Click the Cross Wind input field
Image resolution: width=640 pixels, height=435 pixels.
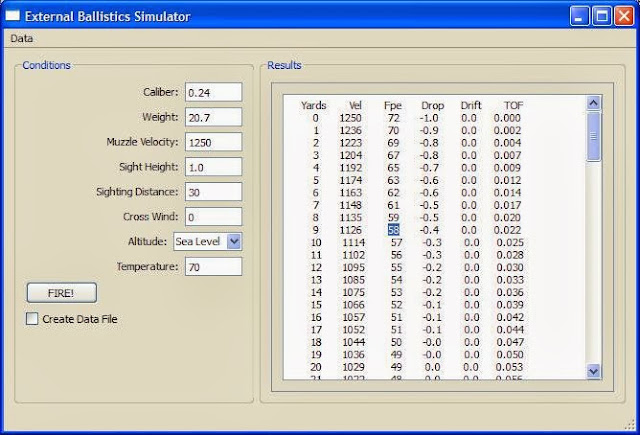[213, 217]
